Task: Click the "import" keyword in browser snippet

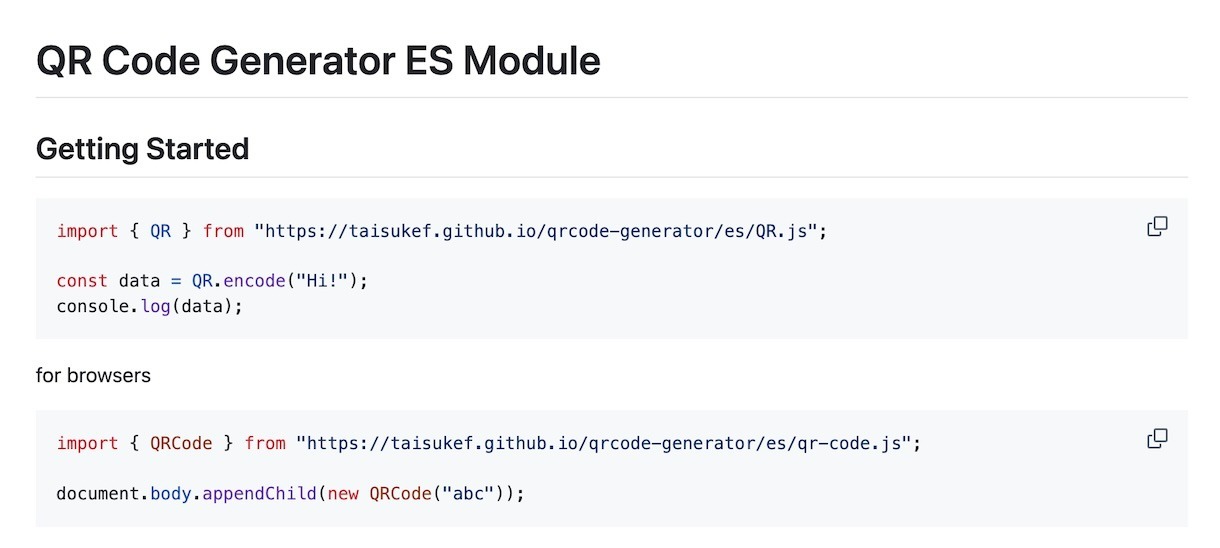Action: (x=87, y=442)
